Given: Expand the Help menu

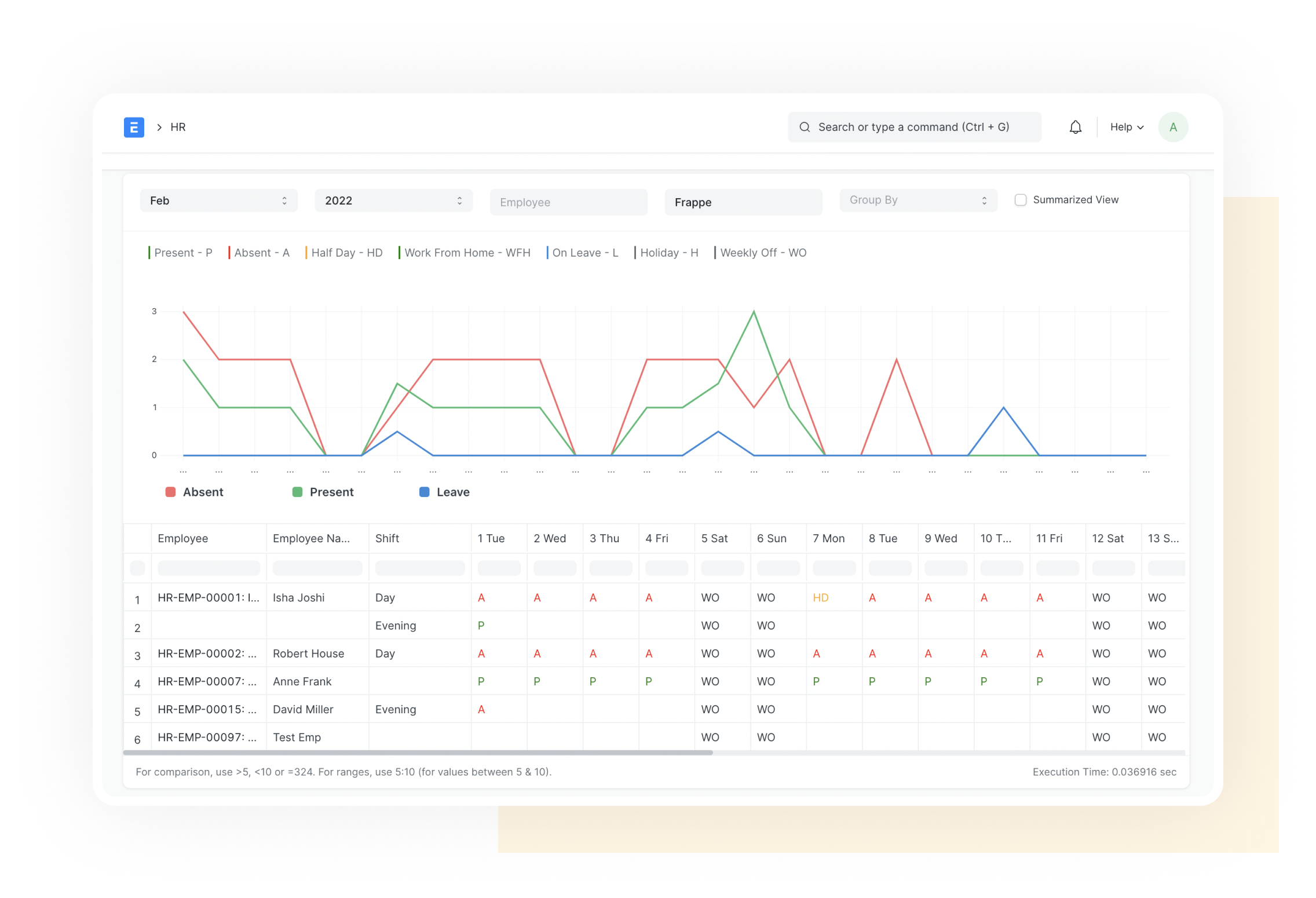Looking at the screenshot, I should click(x=1125, y=126).
